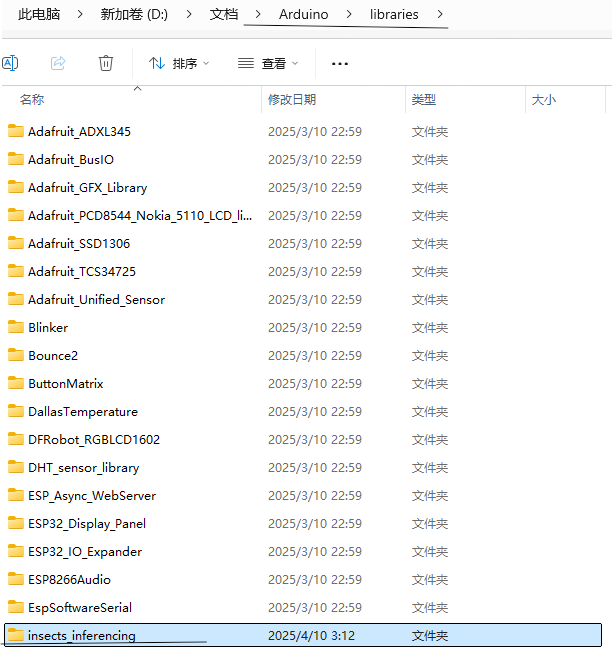This screenshot has height=653, width=612.
Task: Click the Adafruit_PCD8544_Nokia_5110_LCD folder icon
Action: (x=16, y=215)
